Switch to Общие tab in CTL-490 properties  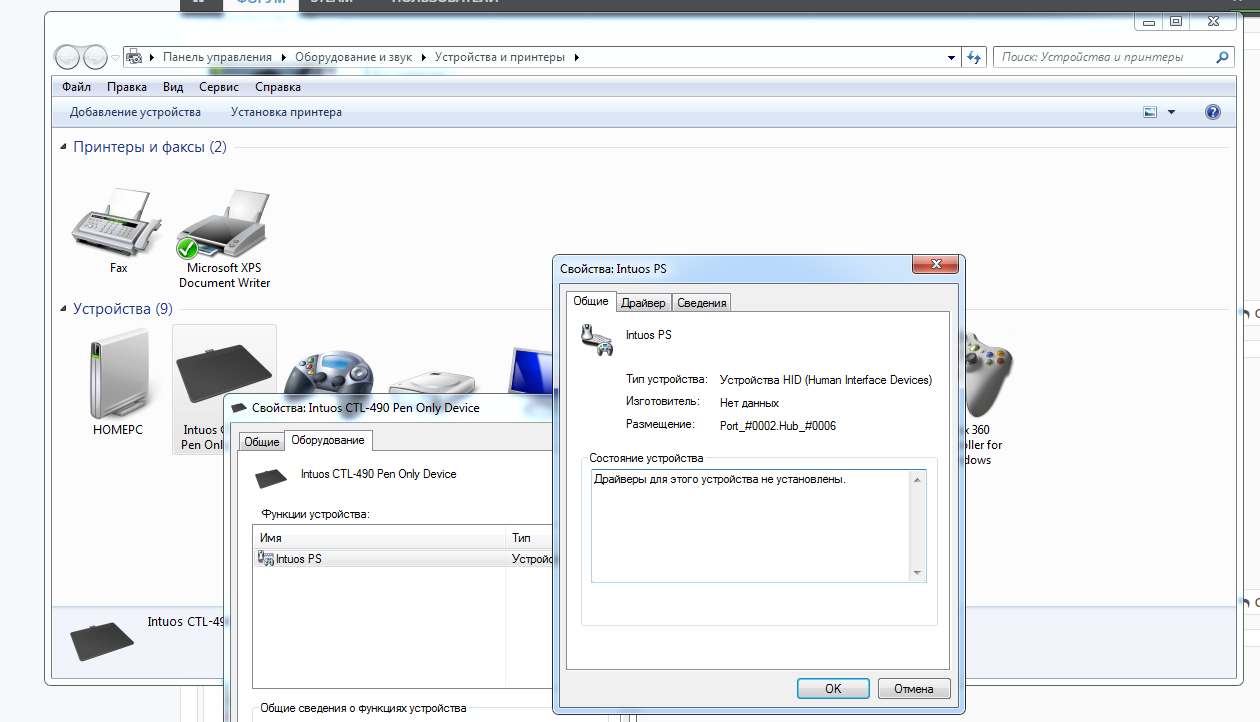pyautogui.click(x=262, y=442)
